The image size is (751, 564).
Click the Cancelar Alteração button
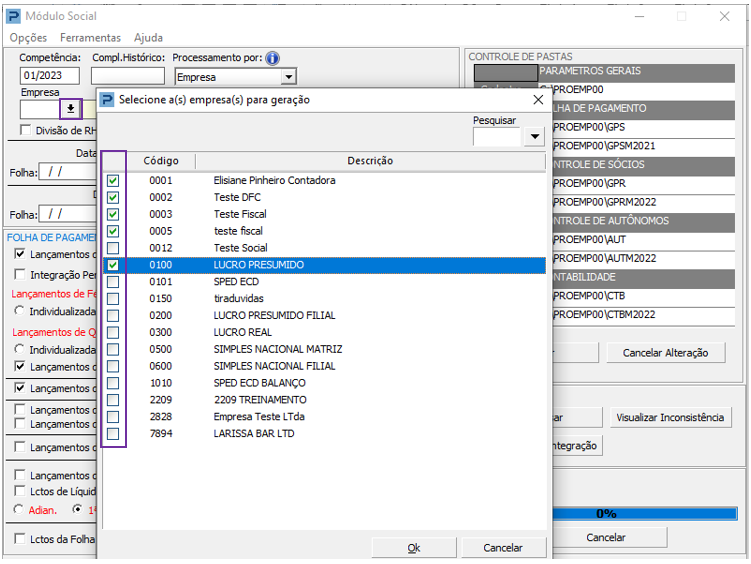click(x=665, y=353)
